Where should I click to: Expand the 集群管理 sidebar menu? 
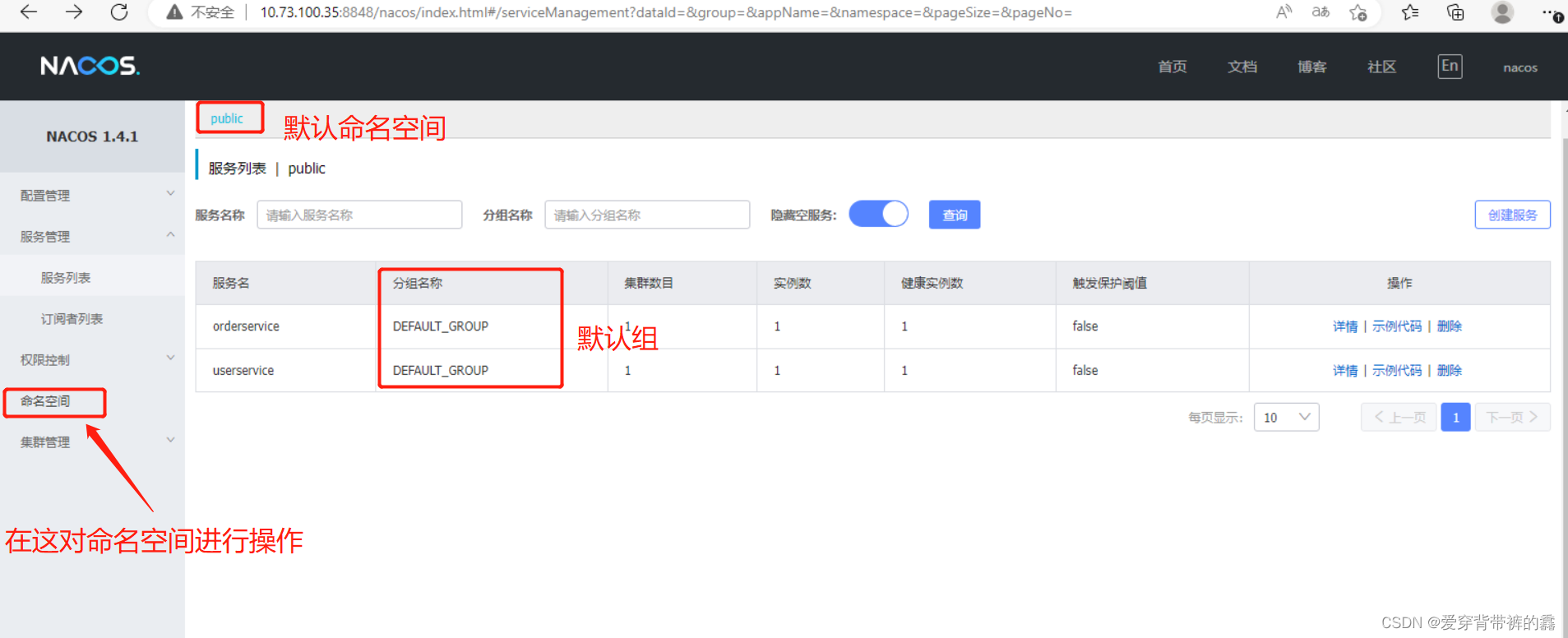click(x=92, y=442)
